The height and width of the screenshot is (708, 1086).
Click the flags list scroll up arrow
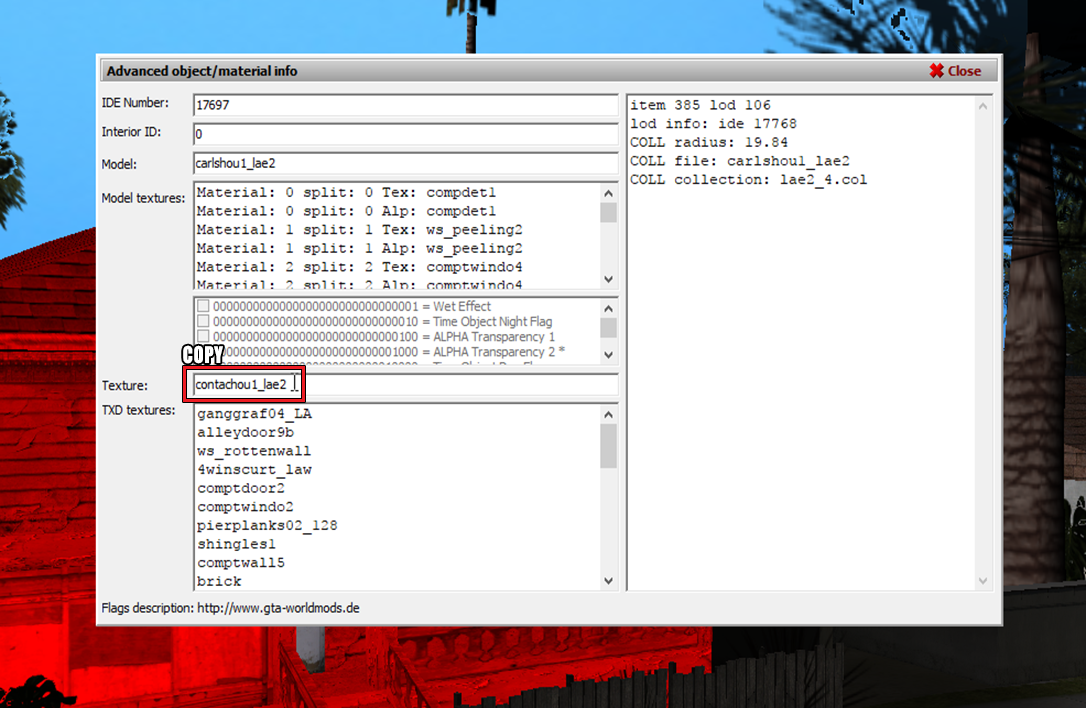608,308
